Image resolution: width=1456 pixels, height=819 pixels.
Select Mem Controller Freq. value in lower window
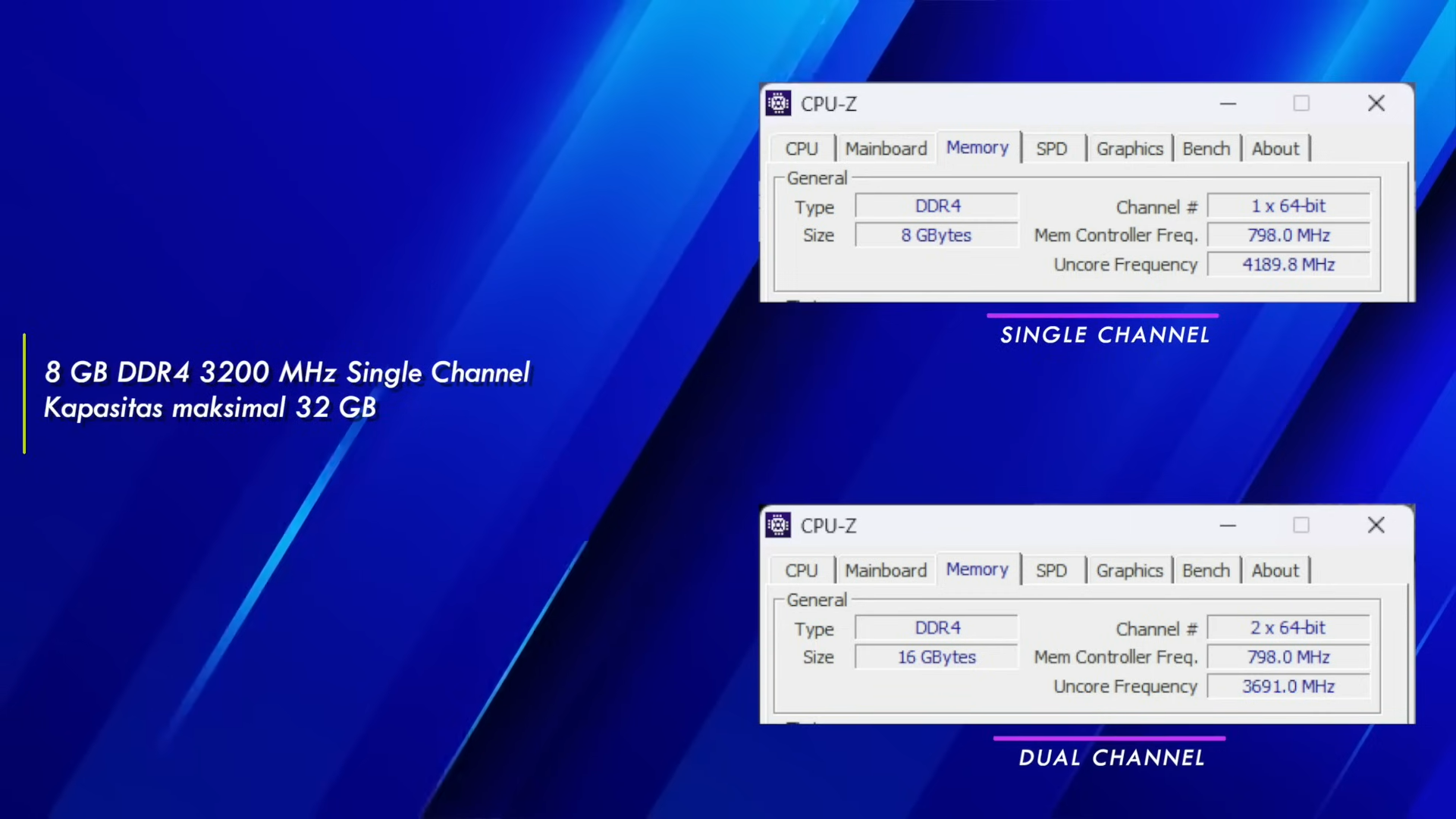[1289, 657]
